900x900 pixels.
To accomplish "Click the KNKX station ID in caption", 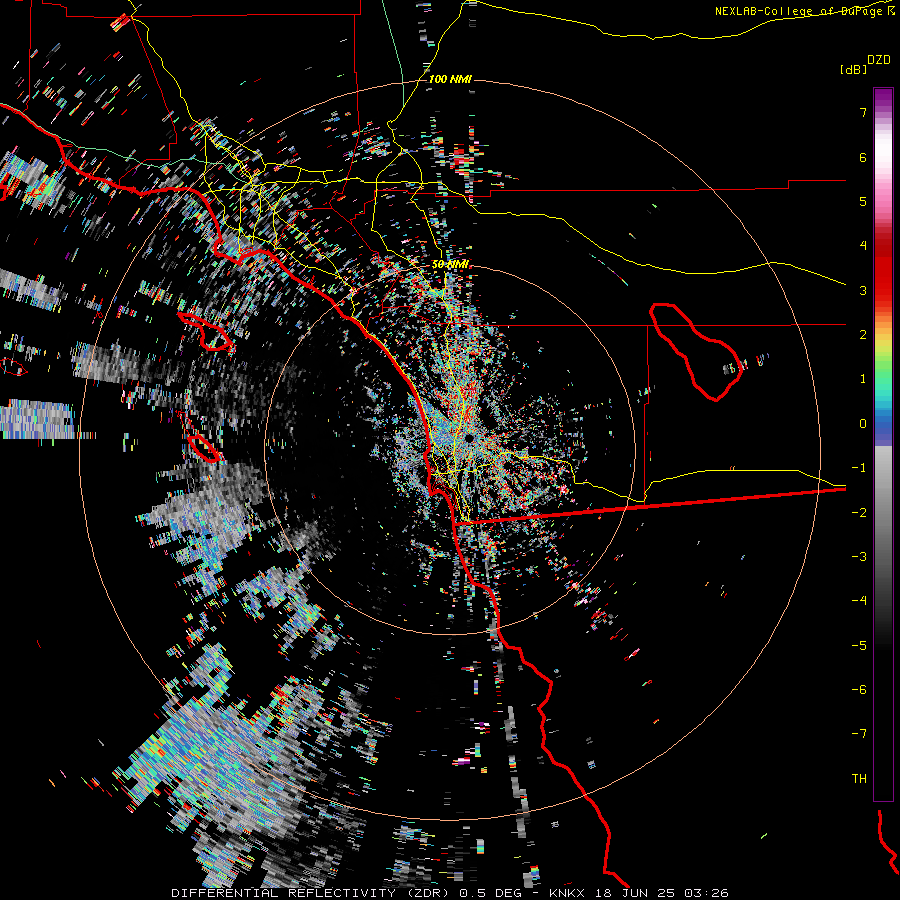I will point(567,893).
